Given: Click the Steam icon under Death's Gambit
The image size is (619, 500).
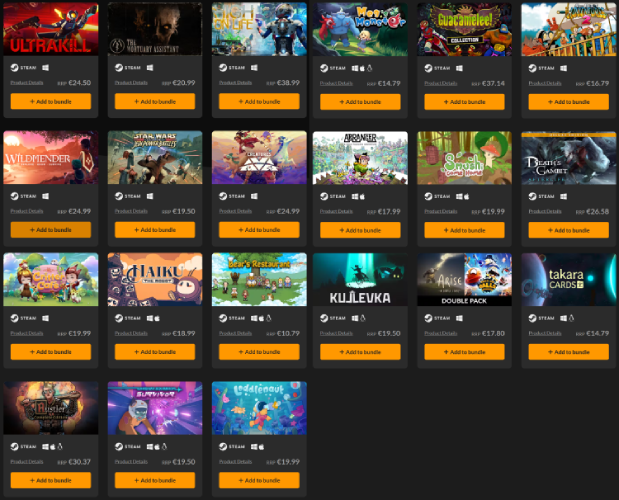Looking at the screenshot, I should 533,196.
